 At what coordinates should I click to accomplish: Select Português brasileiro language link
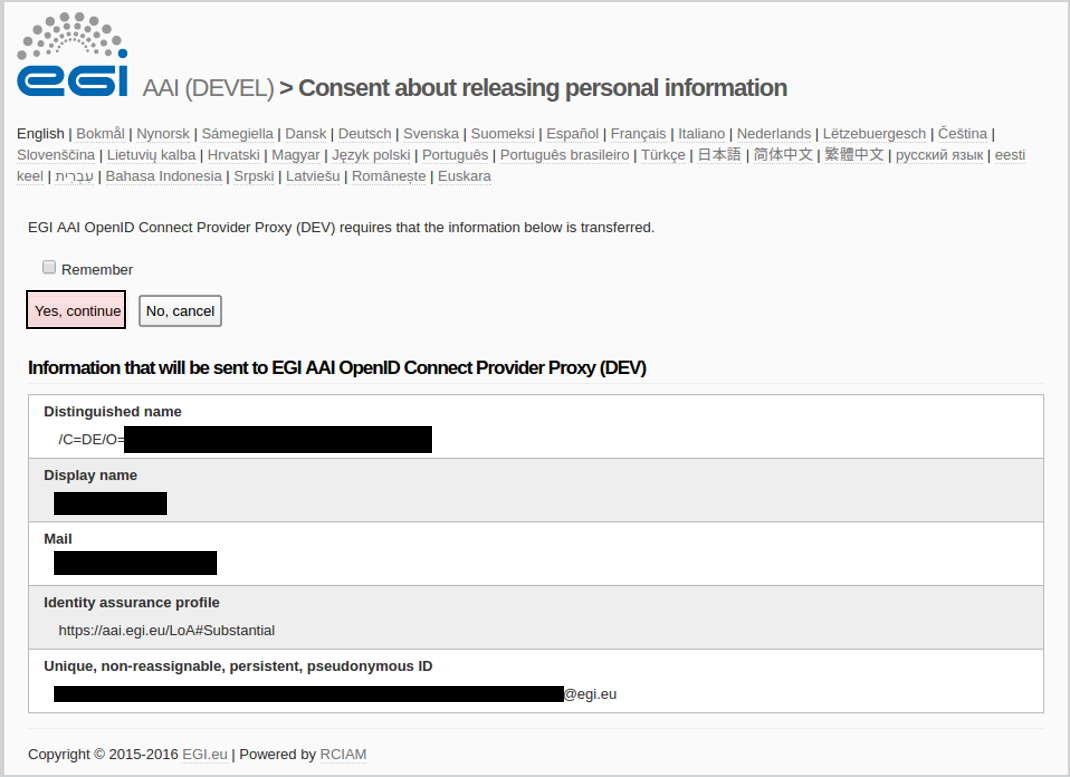(564, 155)
